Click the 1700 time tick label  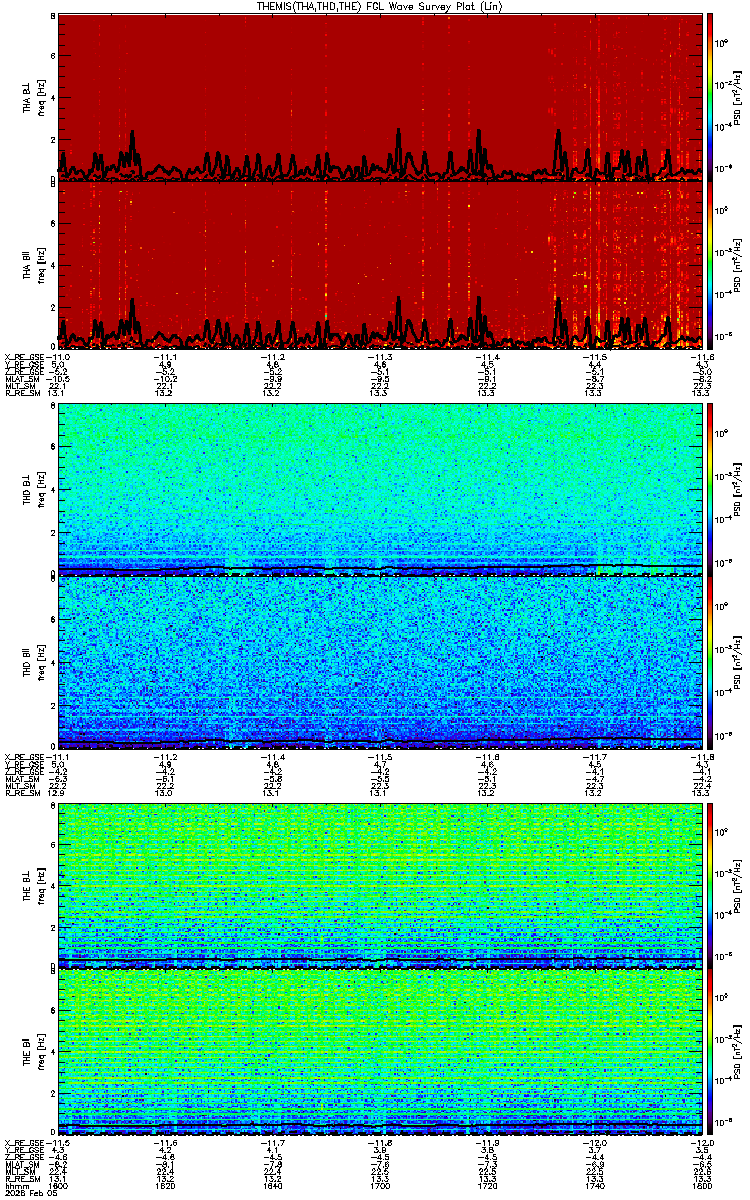381,1185
